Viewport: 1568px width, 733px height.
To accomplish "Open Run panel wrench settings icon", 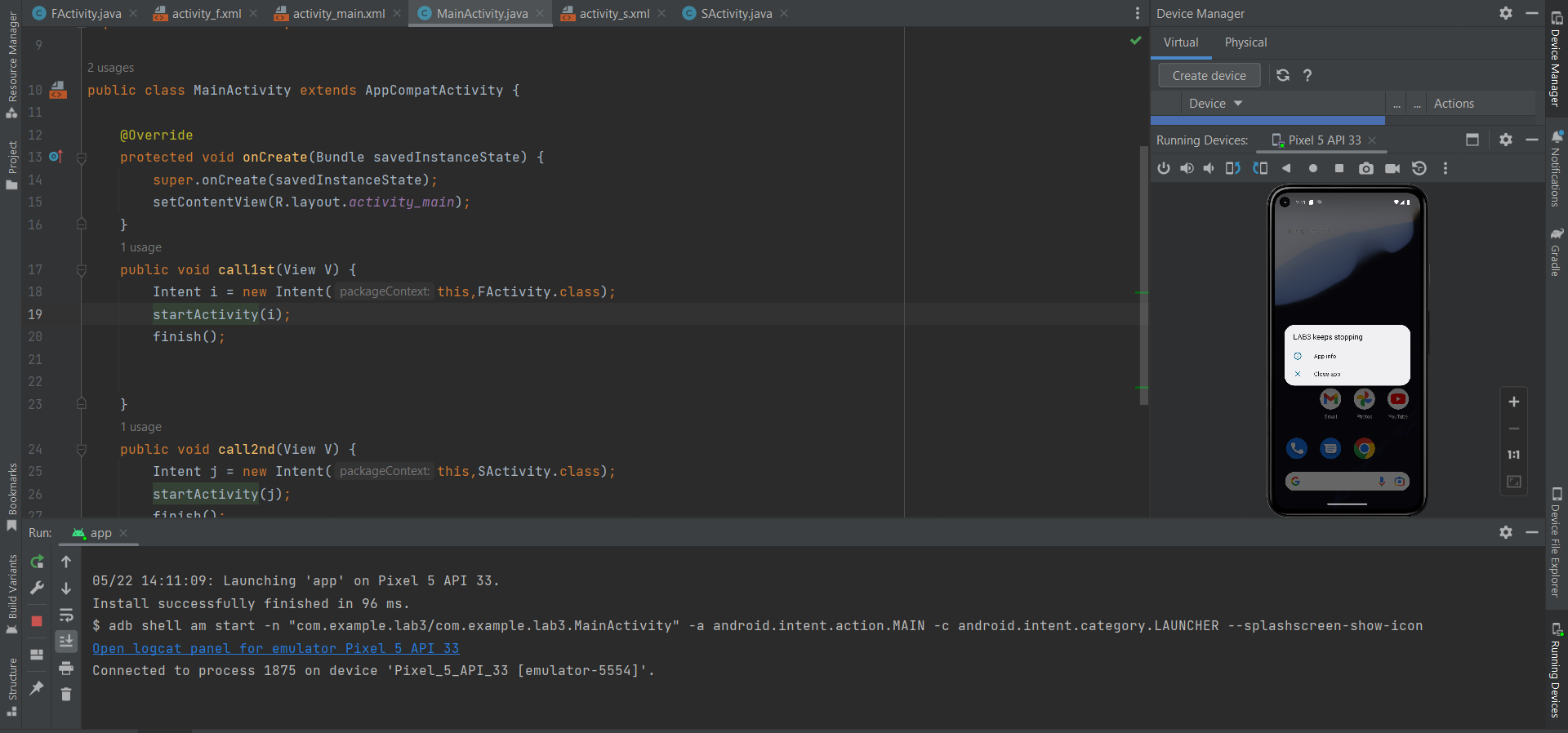I will (x=37, y=588).
